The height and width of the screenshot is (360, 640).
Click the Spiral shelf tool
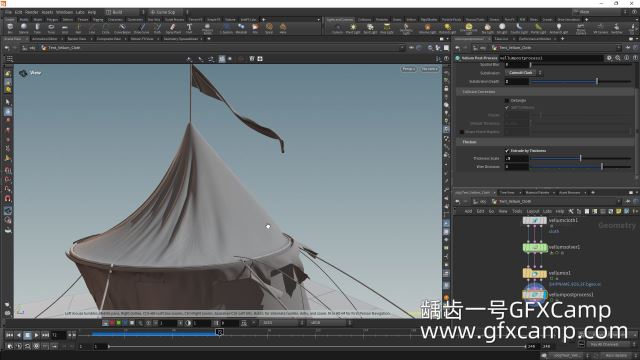click(x=269, y=28)
